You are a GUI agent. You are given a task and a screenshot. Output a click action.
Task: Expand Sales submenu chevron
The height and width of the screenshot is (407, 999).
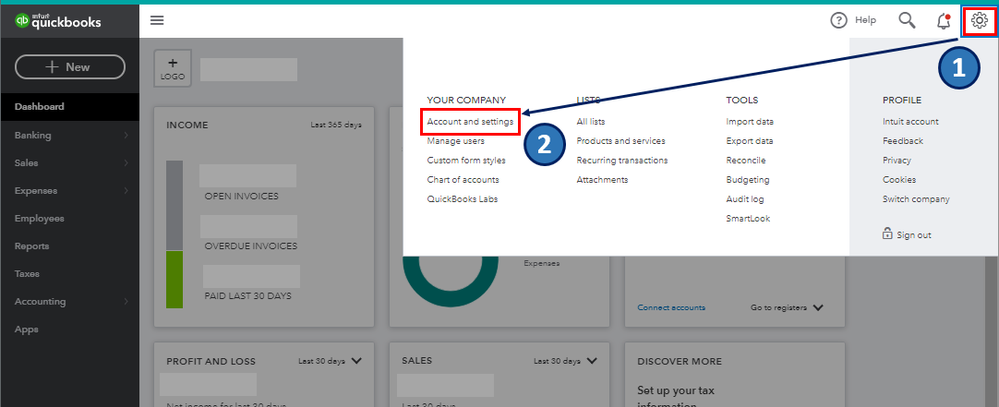coord(126,163)
